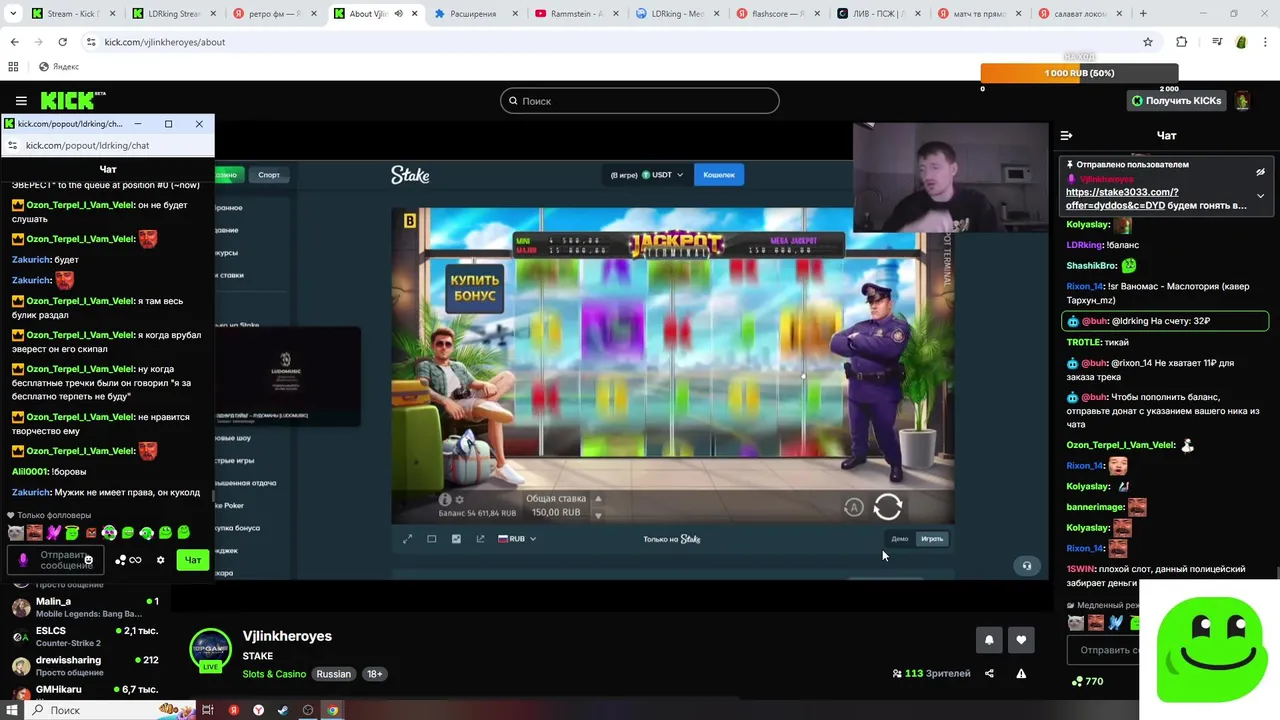
Task: Turn on notifications with the bell button
Action: coord(989,640)
